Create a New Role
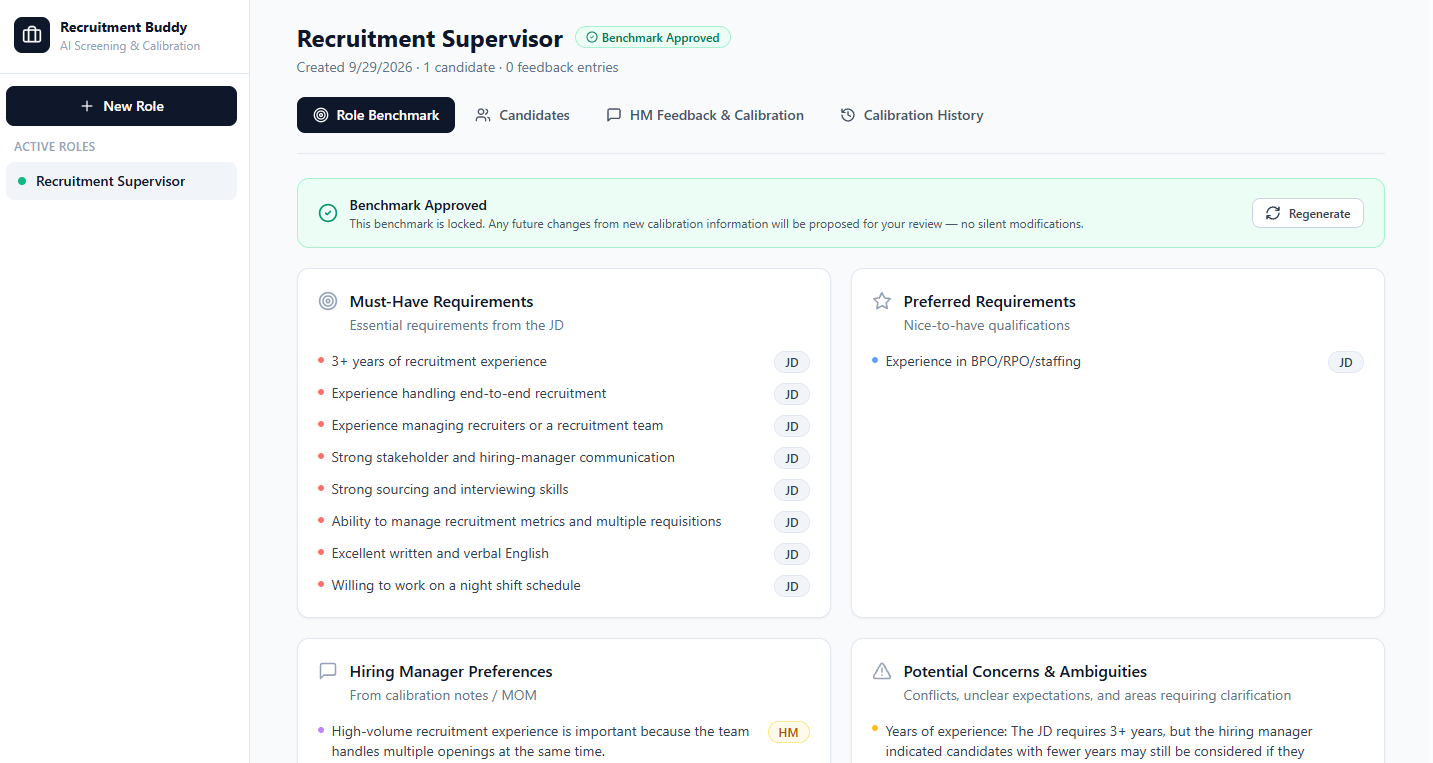The image size is (1433, 763). (x=121, y=106)
